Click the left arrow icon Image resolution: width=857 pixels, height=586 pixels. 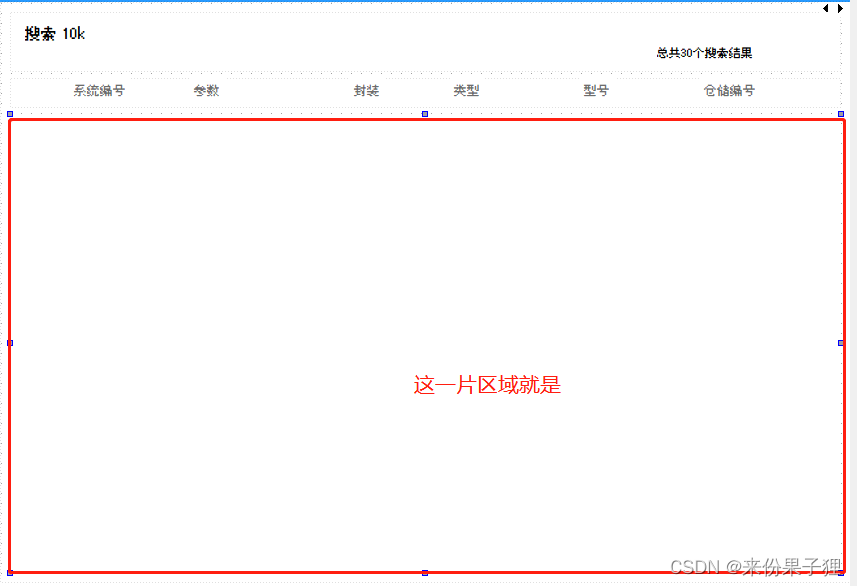(x=824, y=8)
